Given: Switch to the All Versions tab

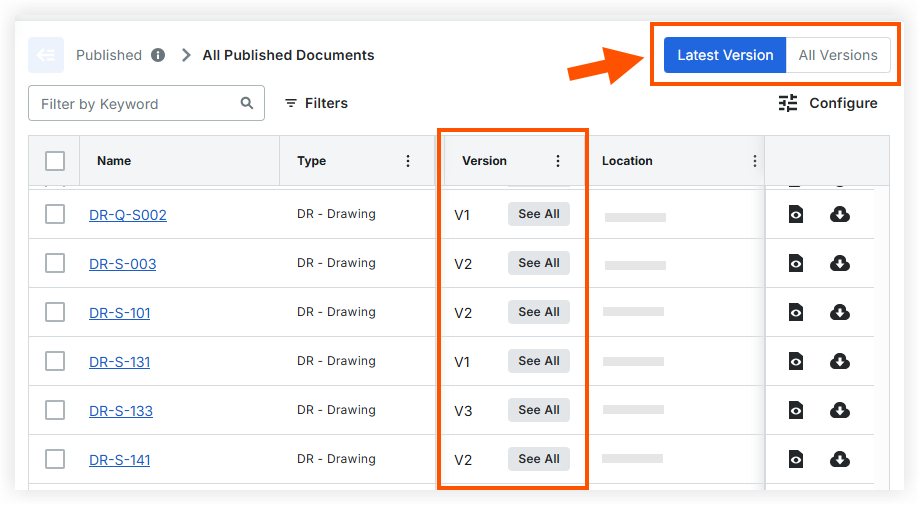Looking at the screenshot, I should click(x=838, y=55).
